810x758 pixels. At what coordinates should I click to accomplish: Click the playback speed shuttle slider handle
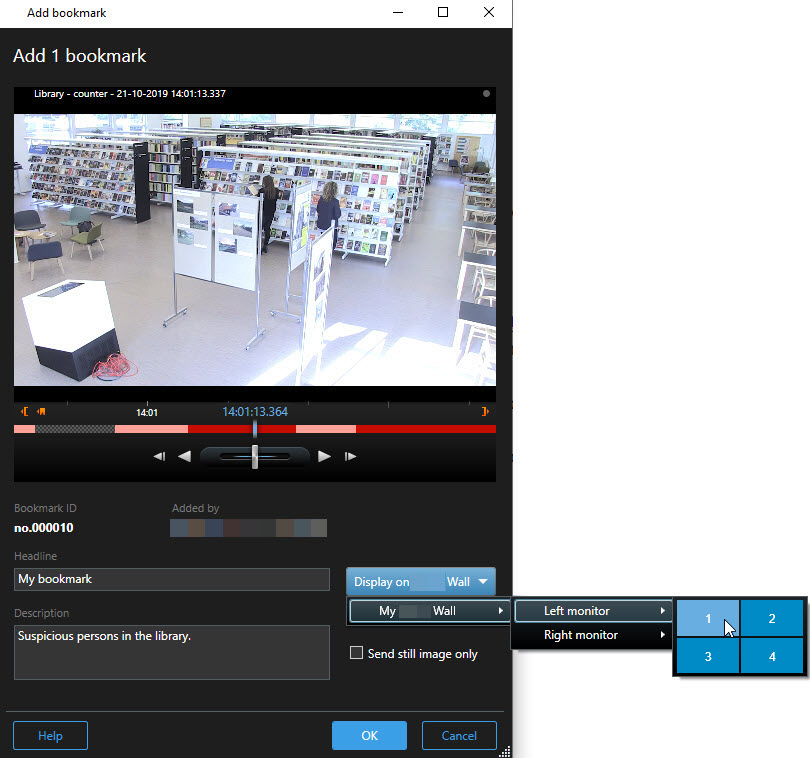[255, 457]
